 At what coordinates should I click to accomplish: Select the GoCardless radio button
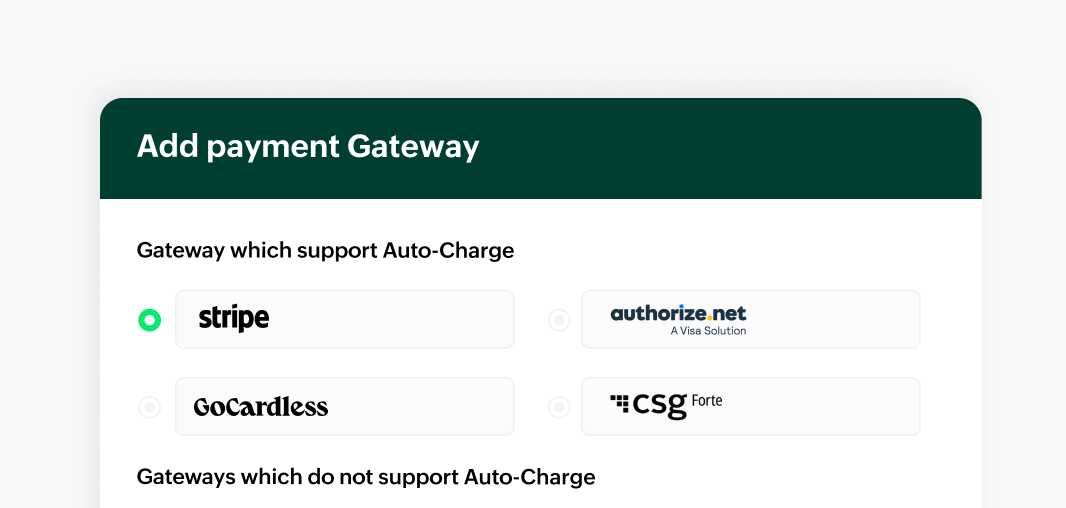pos(149,407)
